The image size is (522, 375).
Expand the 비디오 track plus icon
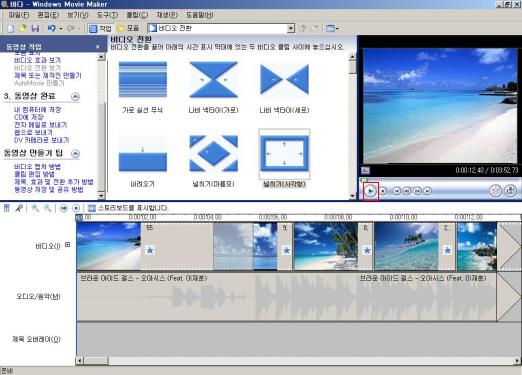point(68,245)
